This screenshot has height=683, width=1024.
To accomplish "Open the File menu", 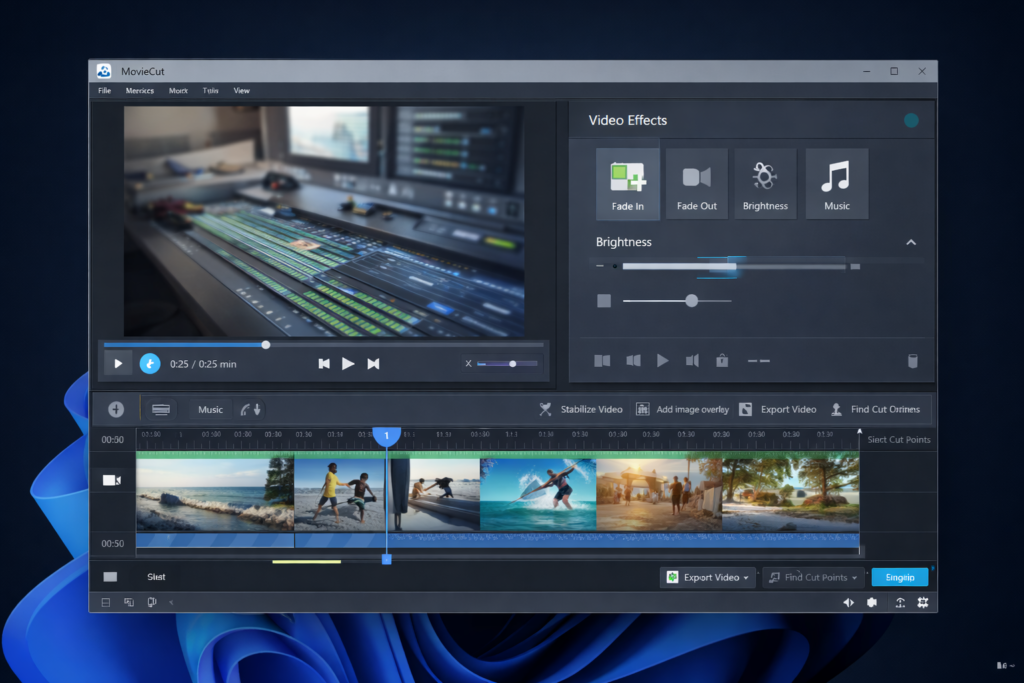I will coord(104,90).
